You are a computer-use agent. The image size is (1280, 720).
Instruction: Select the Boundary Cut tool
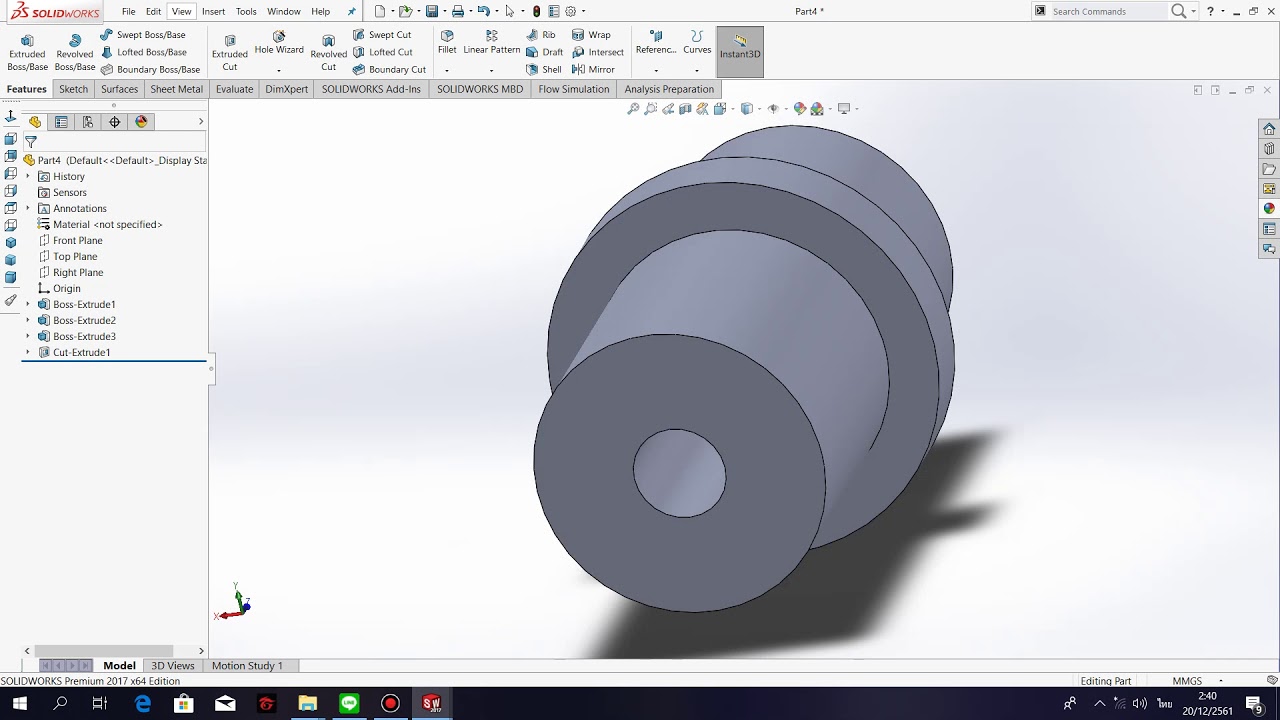click(x=389, y=70)
